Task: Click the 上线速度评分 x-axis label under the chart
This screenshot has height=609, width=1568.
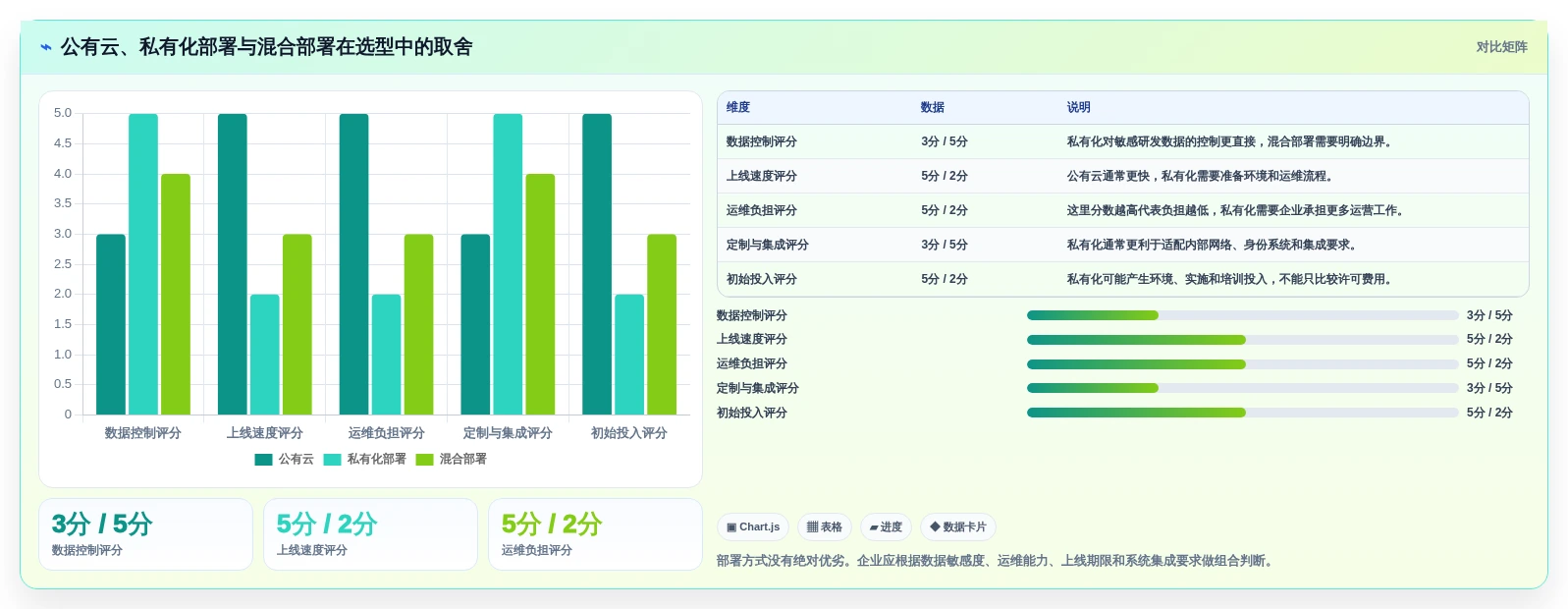Action: click(265, 433)
